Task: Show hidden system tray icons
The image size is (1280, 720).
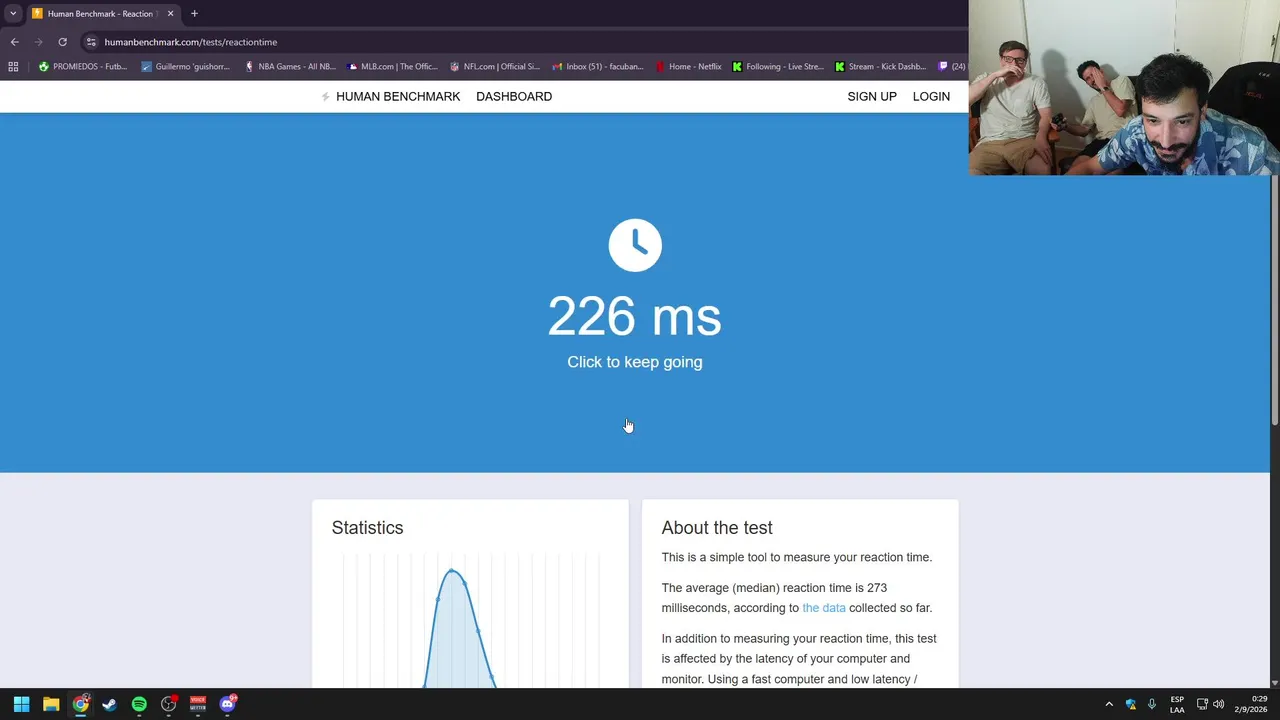Action: 1109,704
